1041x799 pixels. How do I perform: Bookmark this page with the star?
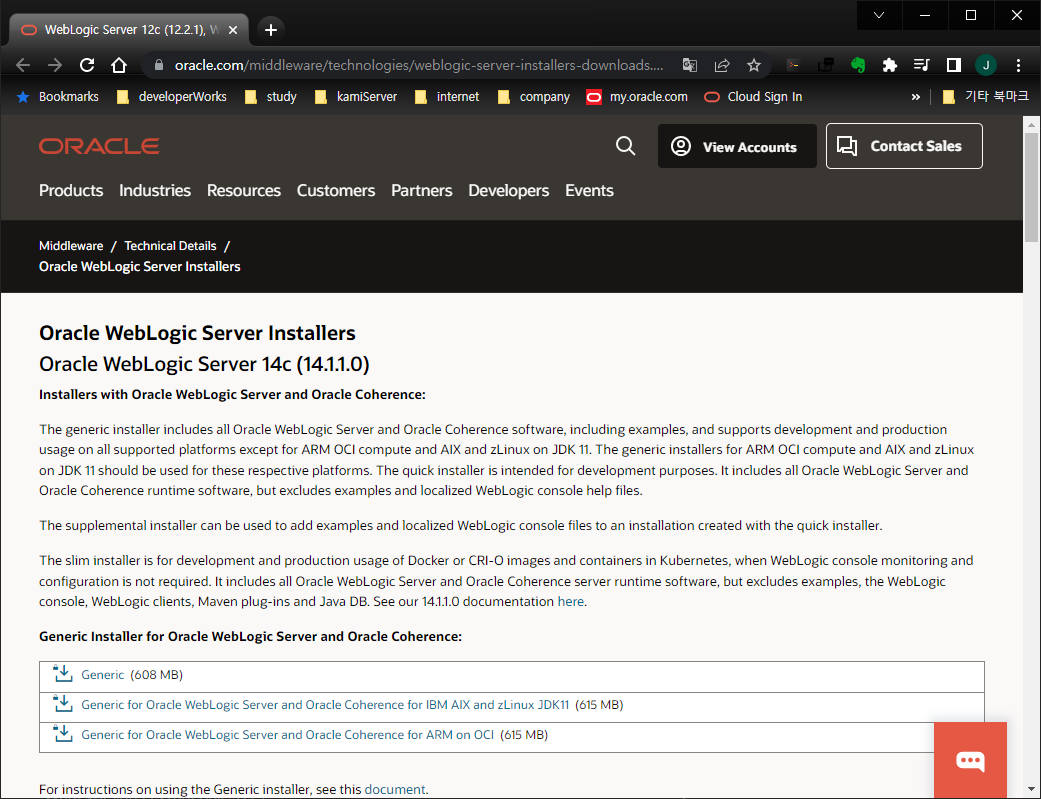754,65
